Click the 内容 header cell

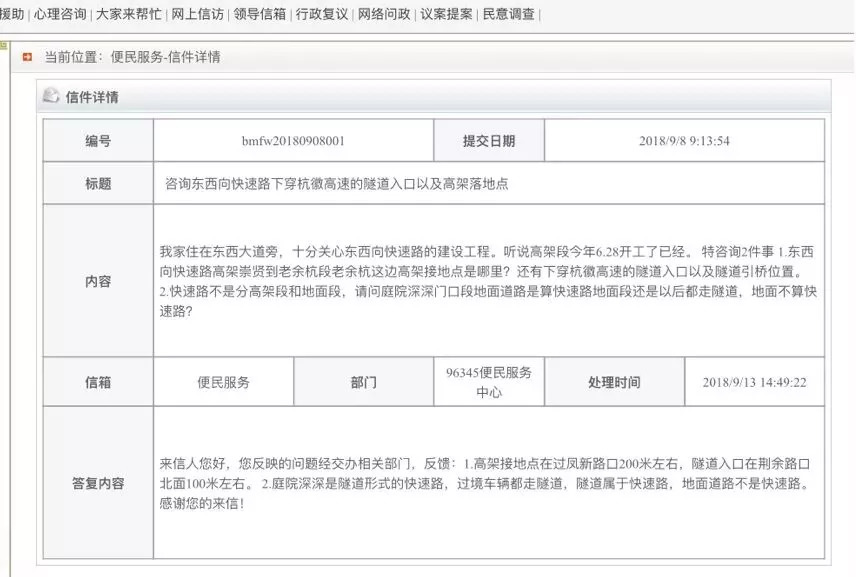coord(98,281)
